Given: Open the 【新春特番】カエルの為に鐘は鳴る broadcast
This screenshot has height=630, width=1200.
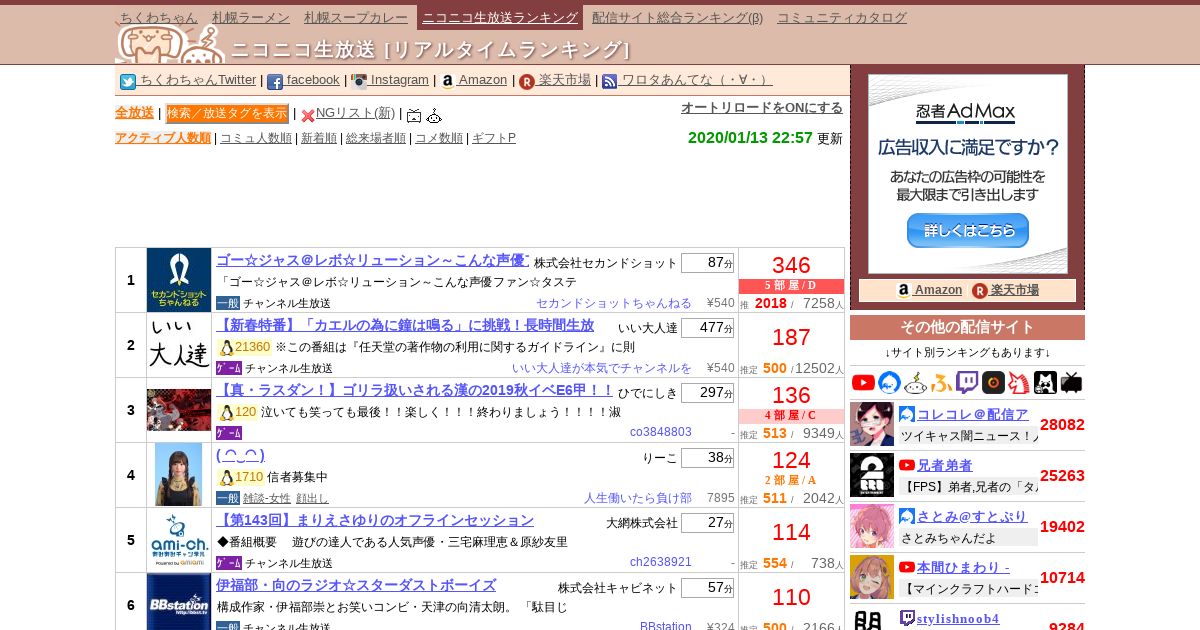Looking at the screenshot, I should pos(405,325).
